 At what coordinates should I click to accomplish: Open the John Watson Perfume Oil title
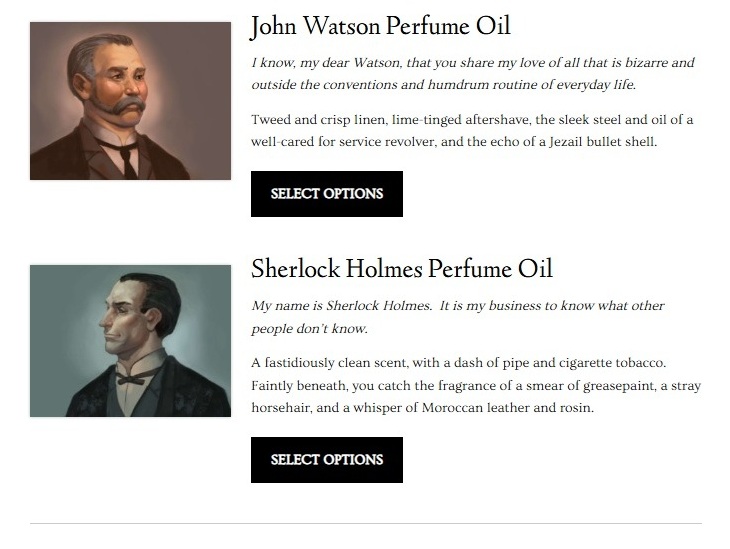tap(380, 26)
